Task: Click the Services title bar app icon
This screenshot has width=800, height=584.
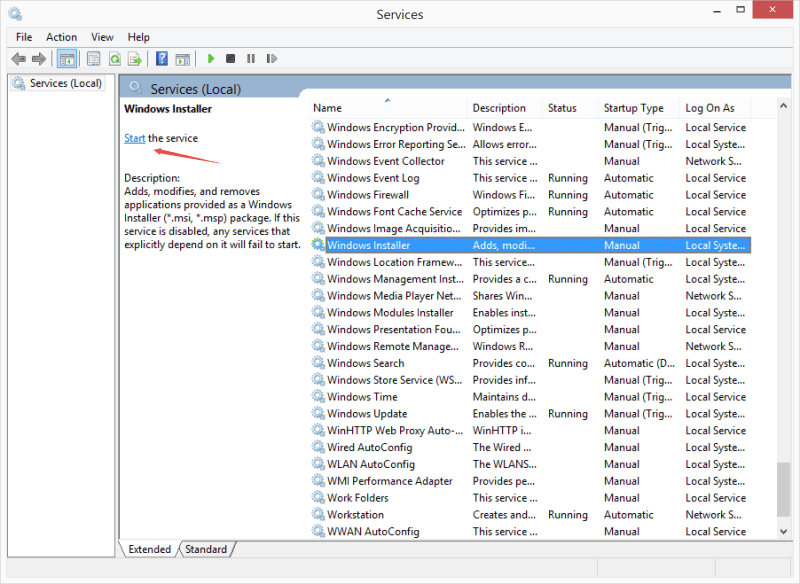Action: pyautogui.click(x=15, y=13)
